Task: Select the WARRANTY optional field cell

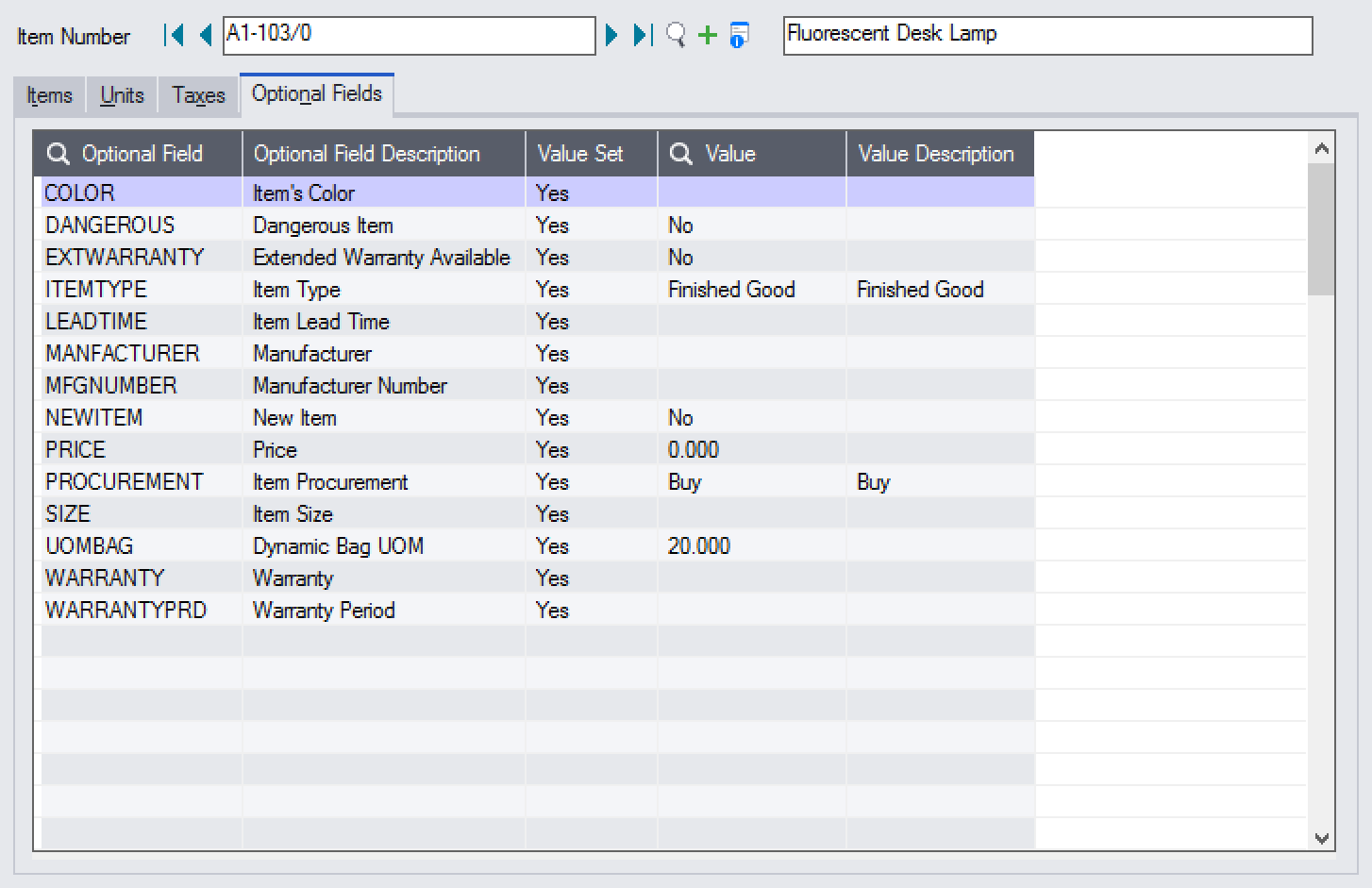Action: pos(142,578)
